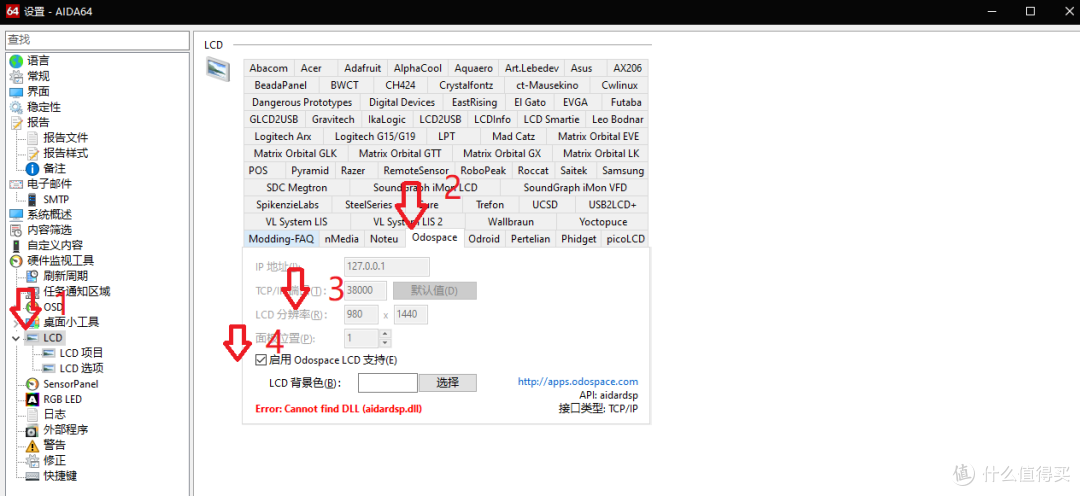Select the Abacom tab
The width and height of the screenshot is (1080, 496).
coord(269,68)
